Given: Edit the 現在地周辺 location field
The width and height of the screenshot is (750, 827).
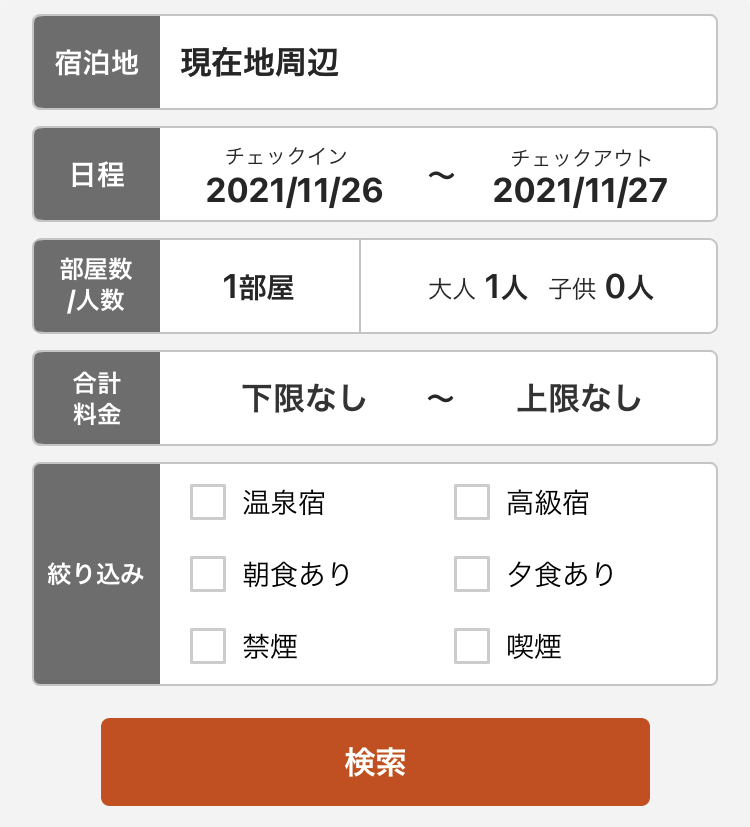Looking at the screenshot, I should 438,62.
